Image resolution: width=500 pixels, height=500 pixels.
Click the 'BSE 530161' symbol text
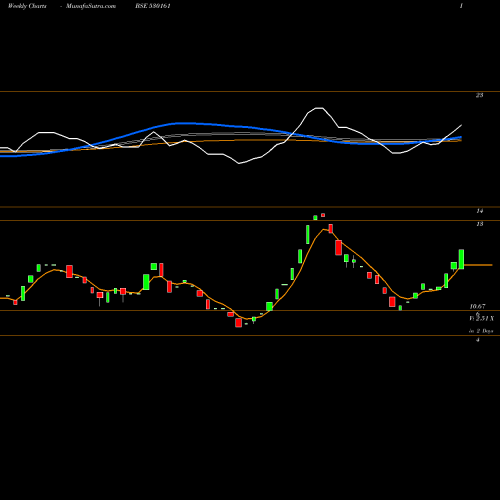[153, 6]
